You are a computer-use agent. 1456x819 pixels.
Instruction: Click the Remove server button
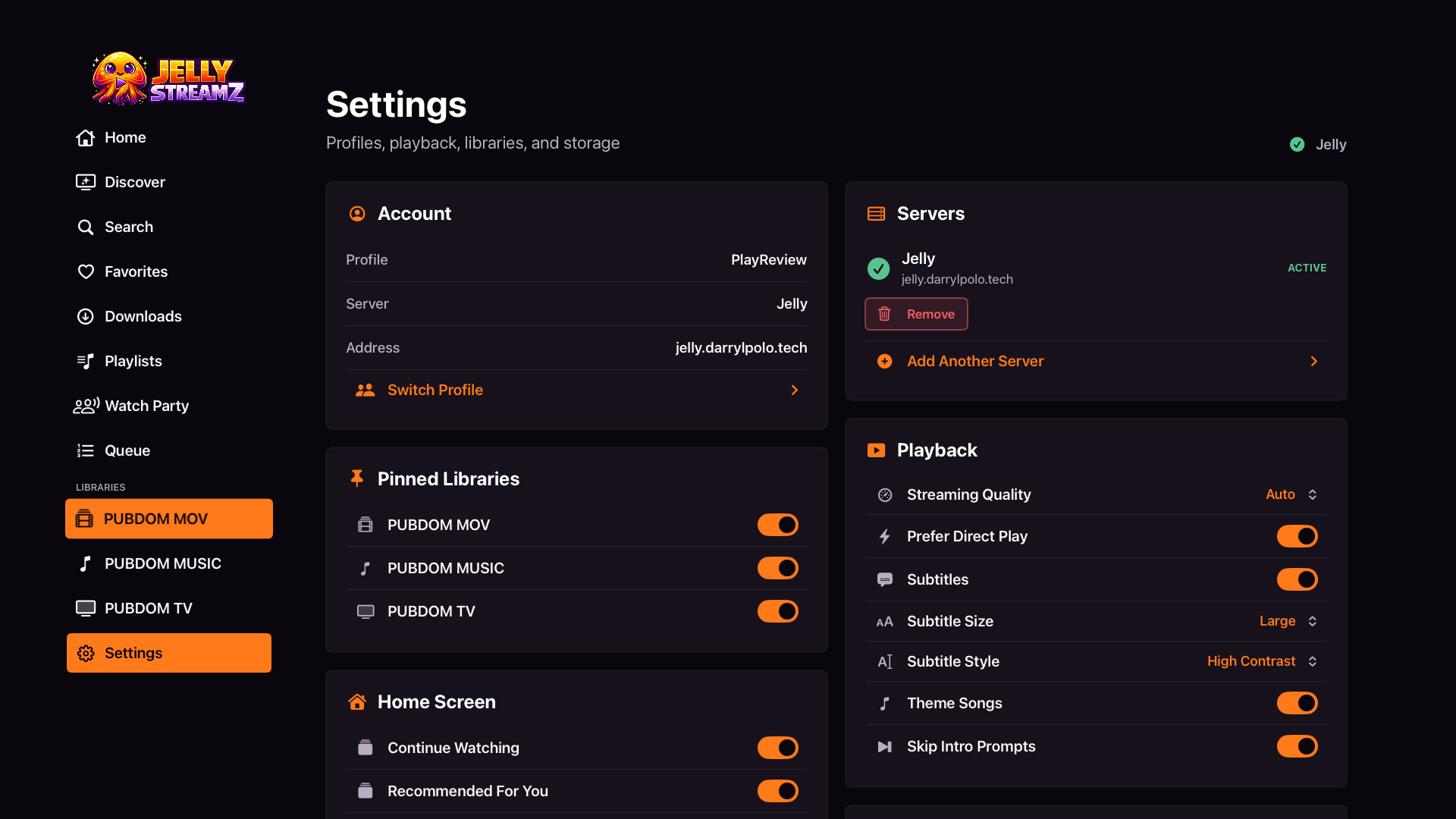[916, 314]
